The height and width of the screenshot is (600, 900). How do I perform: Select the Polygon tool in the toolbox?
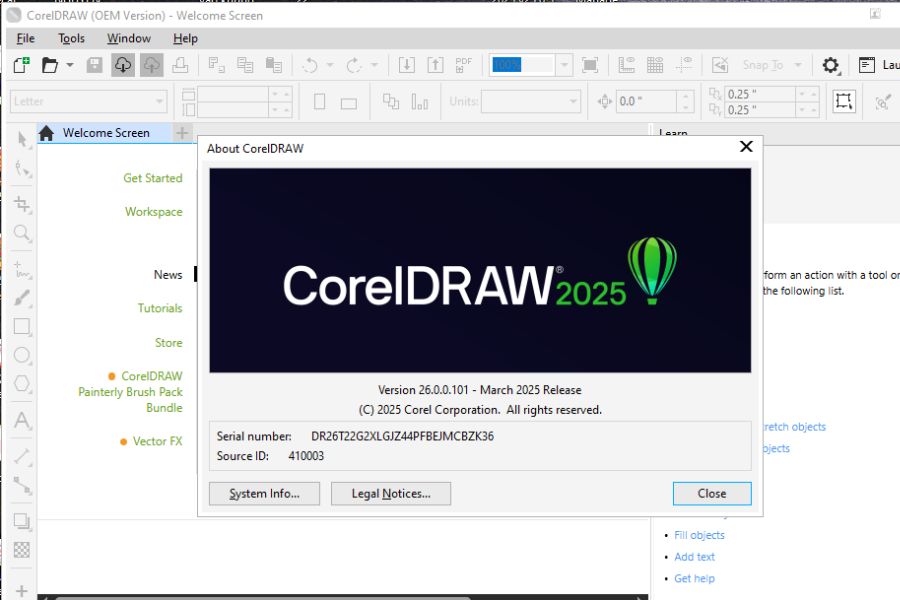coord(22,384)
